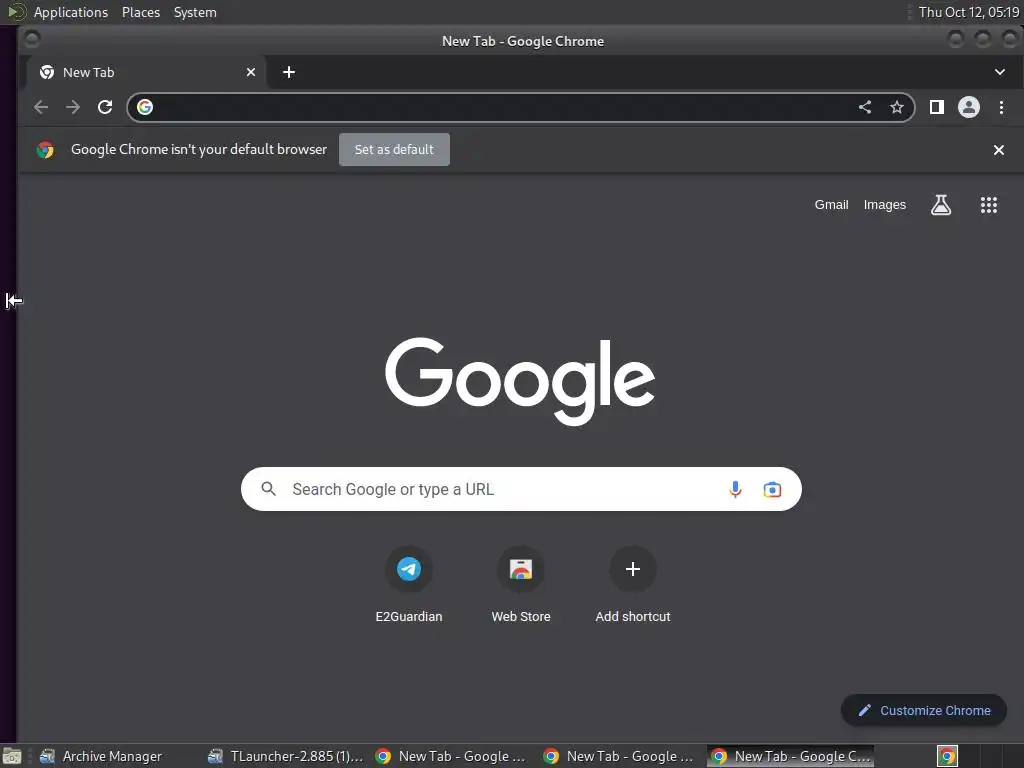Close the New Tab tab

(251, 72)
